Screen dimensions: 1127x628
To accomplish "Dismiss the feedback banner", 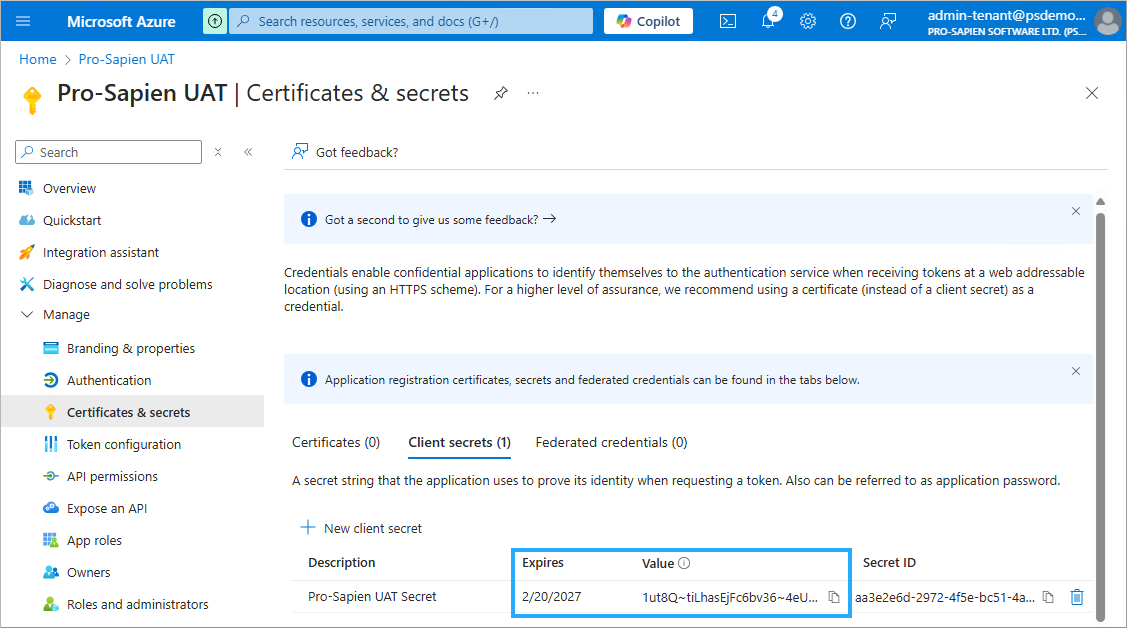I will click(x=1076, y=211).
